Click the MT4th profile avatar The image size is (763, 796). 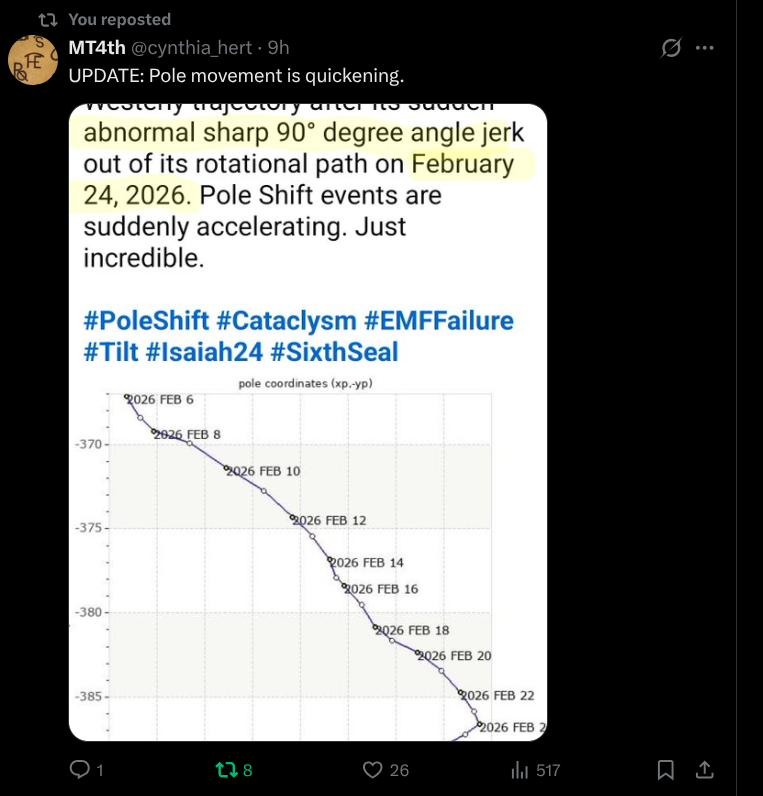click(x=32, y=61)
